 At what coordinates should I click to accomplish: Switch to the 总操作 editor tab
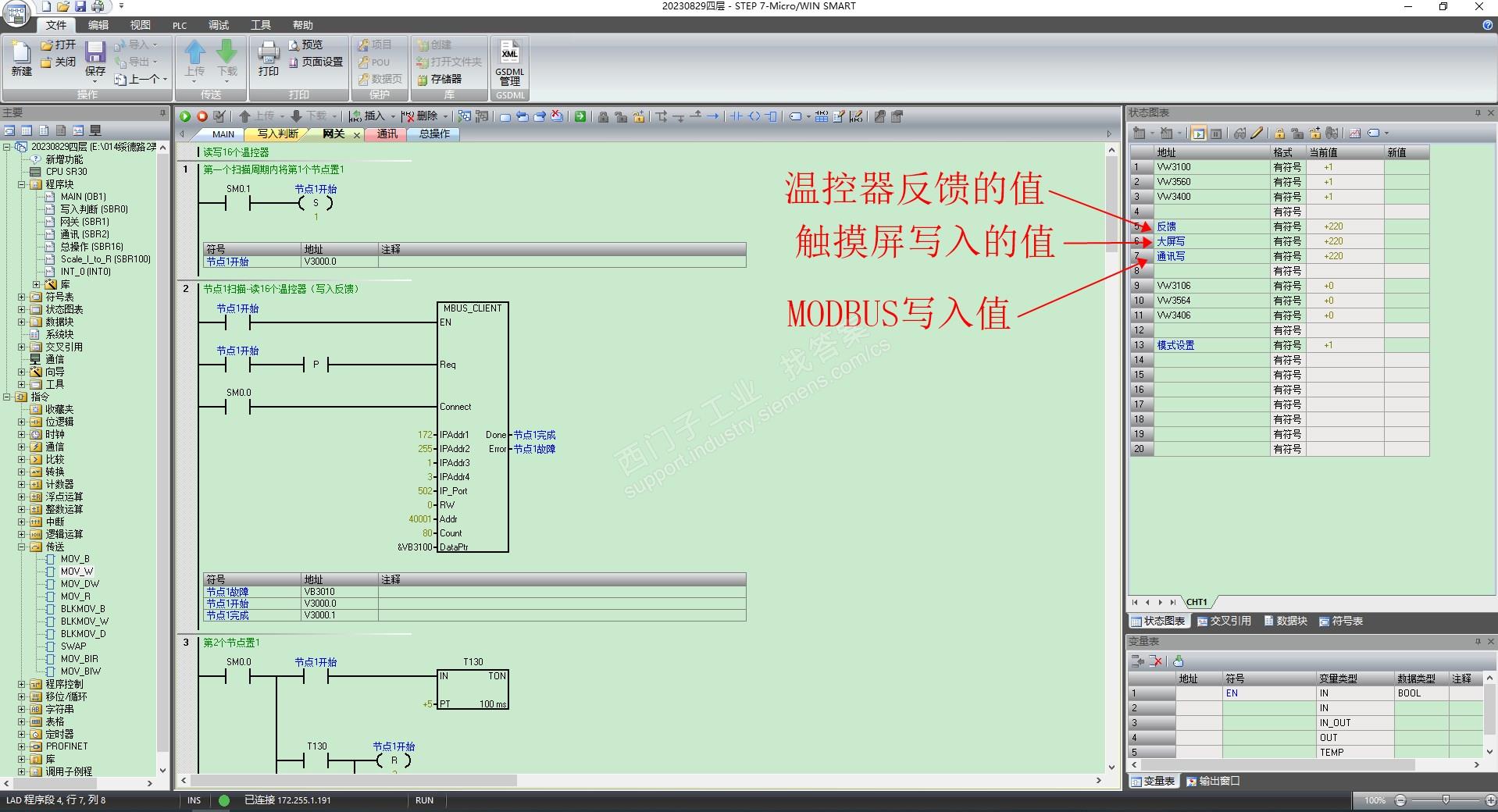click(434, 134)
